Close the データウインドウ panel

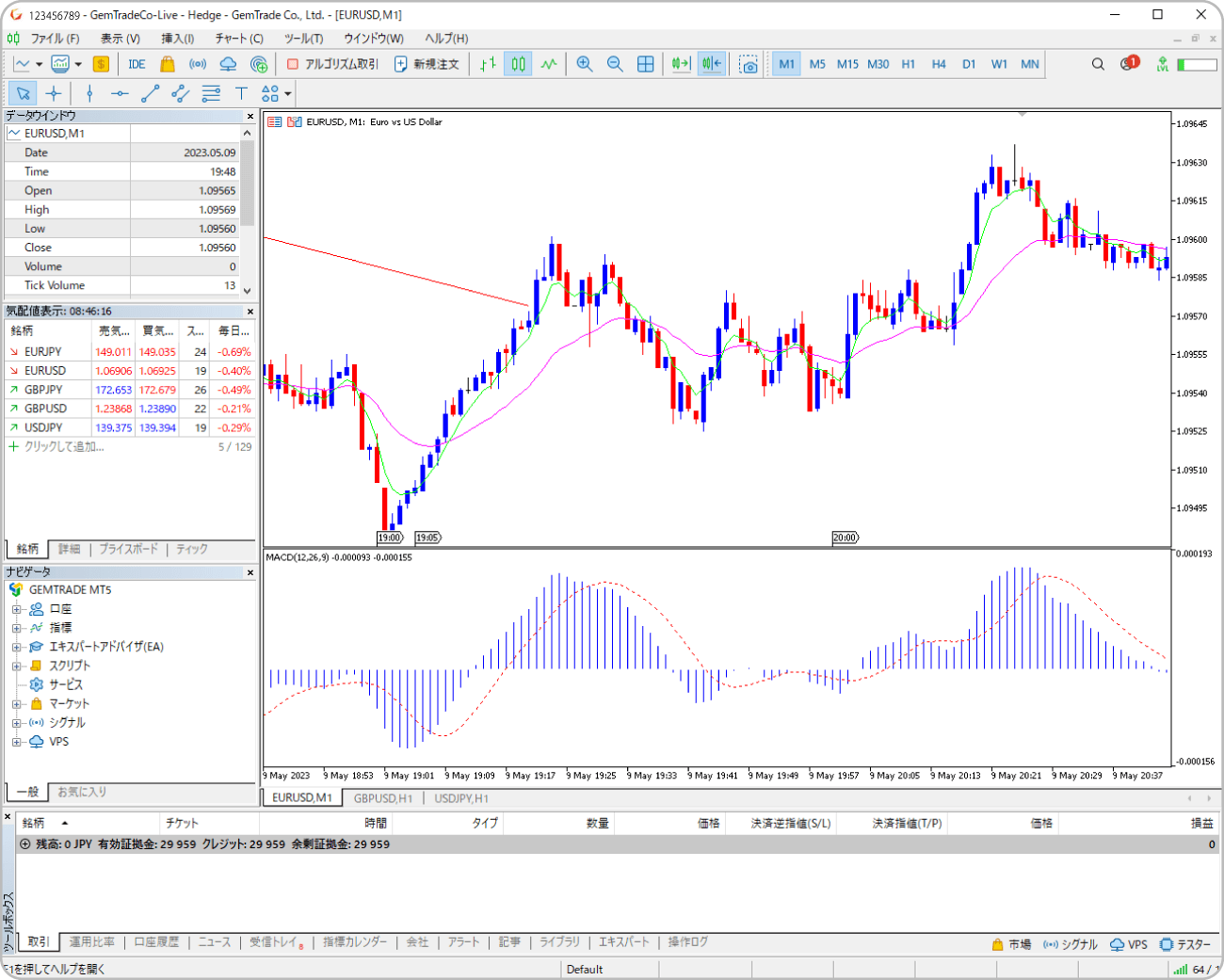(x=250, y=116)
